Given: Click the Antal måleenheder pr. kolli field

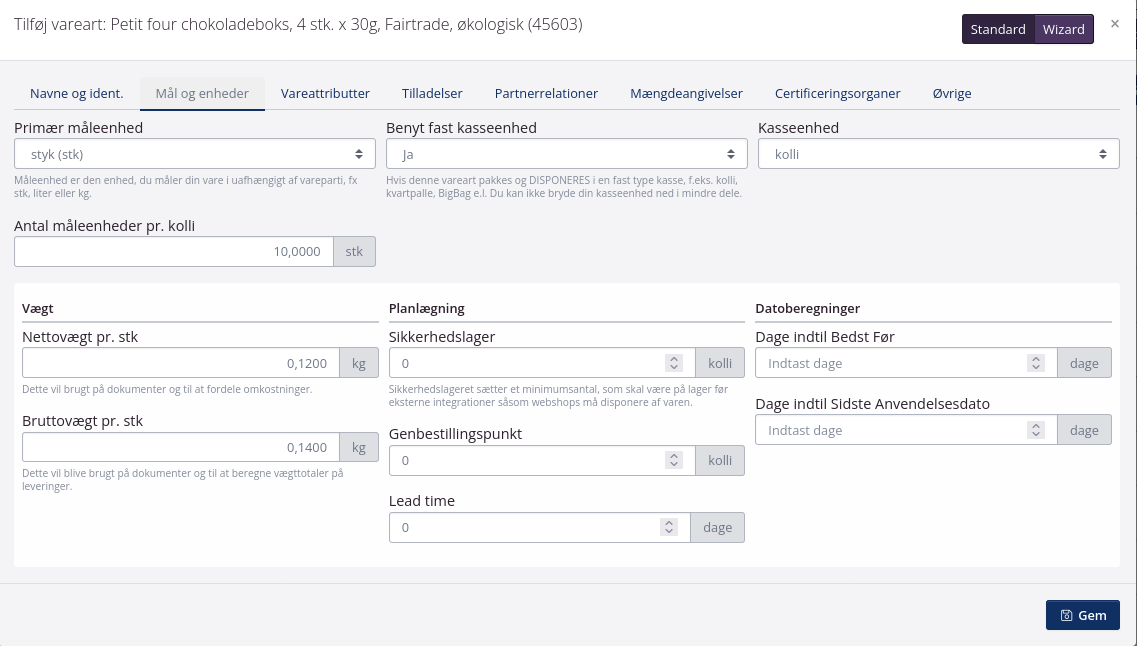Looking at the screenshot, I should (x=174, y=252).
